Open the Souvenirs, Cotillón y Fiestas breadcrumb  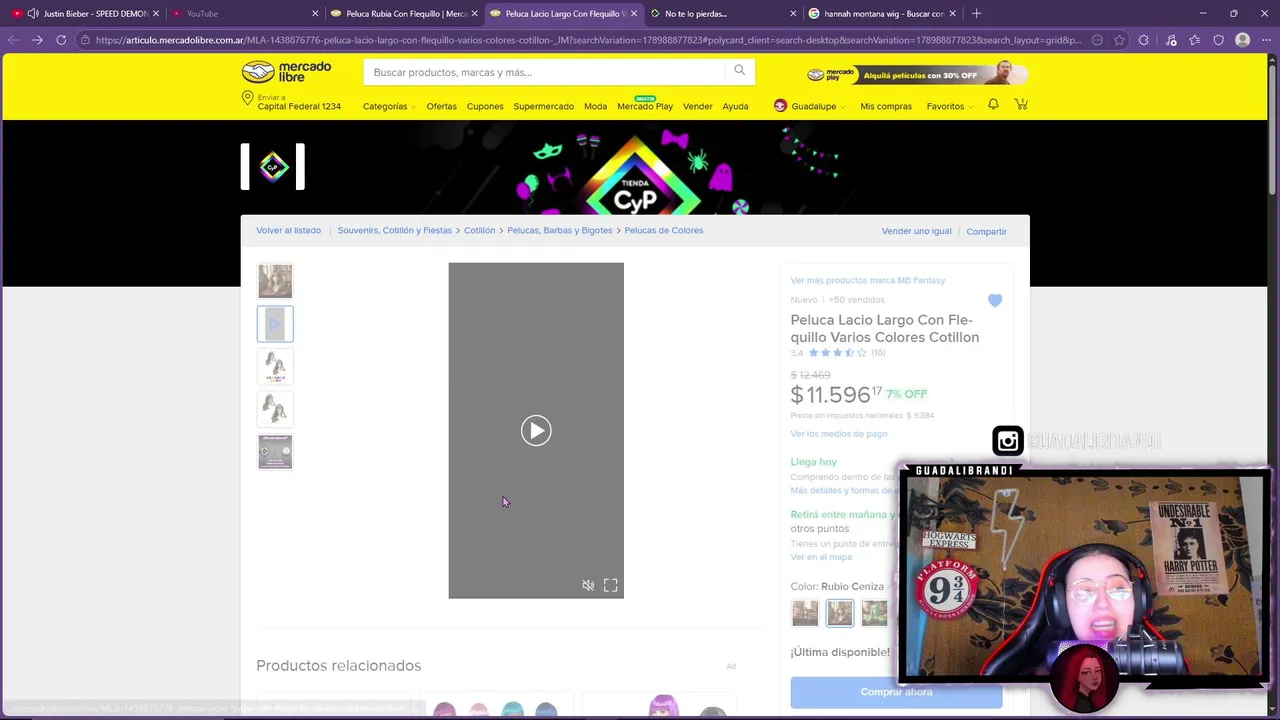pos(394,230)
